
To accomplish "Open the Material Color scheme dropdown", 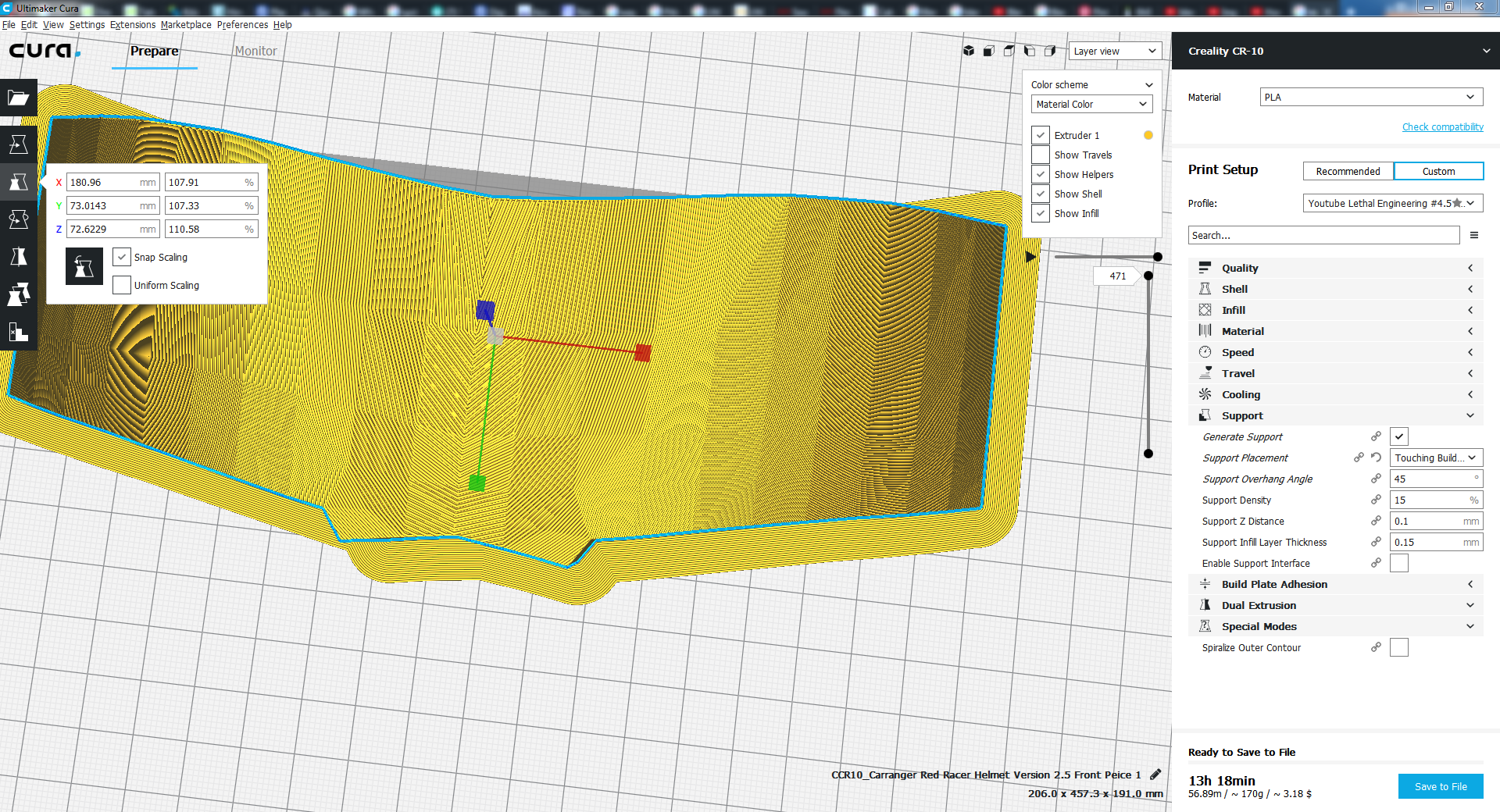I will (1091, 104).
